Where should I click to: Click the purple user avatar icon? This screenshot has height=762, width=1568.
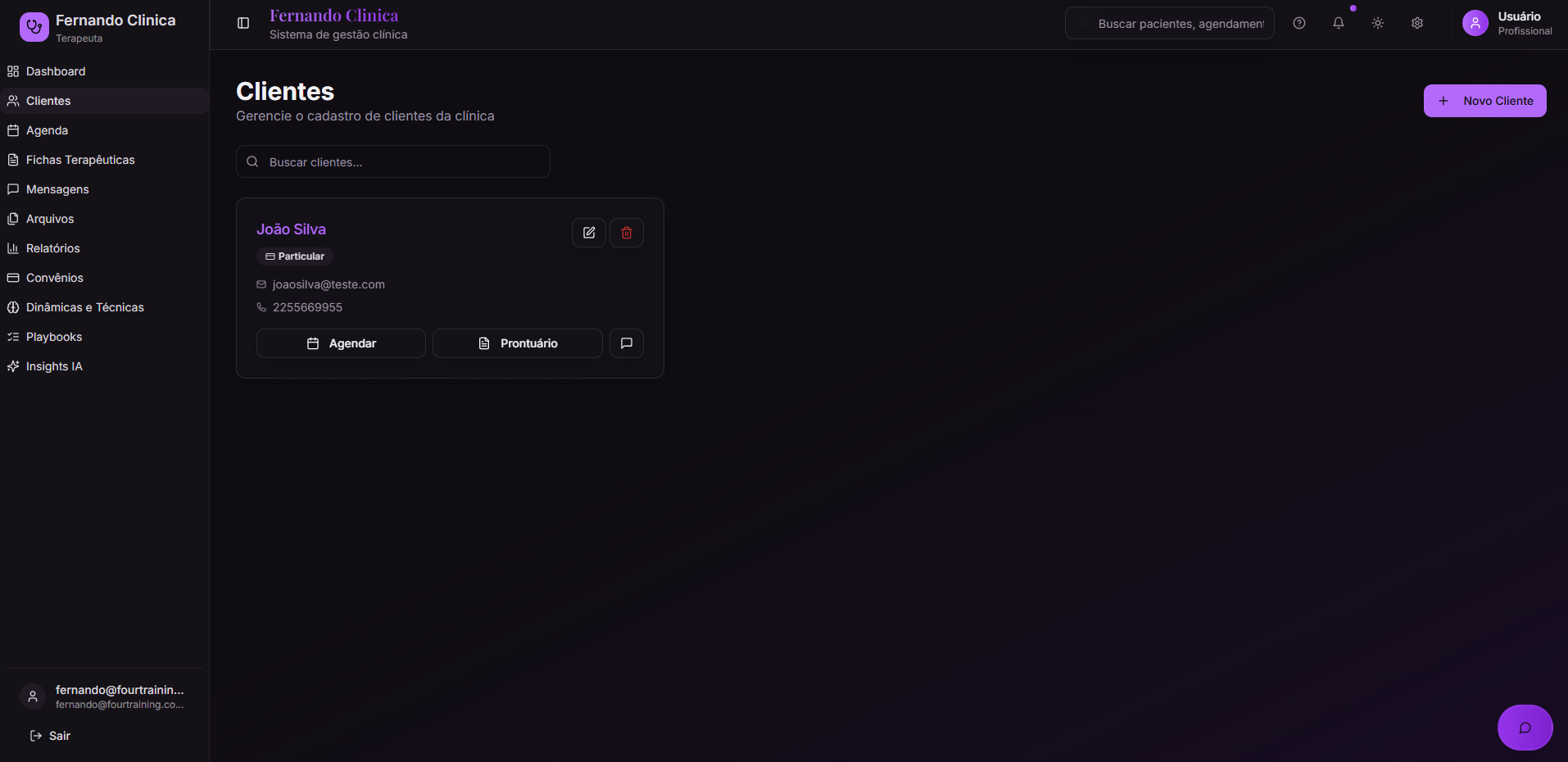pos(1475,23)
